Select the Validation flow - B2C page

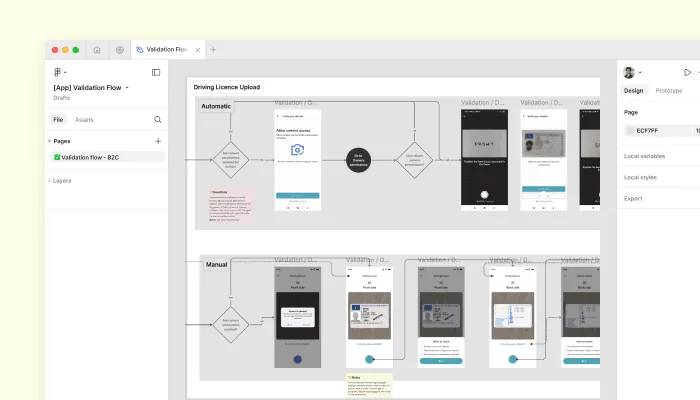106,157
